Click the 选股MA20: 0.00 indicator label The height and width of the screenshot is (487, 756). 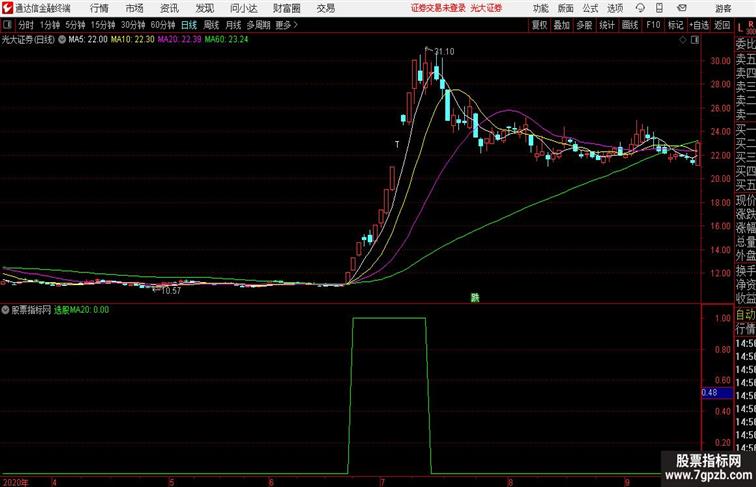81,310
